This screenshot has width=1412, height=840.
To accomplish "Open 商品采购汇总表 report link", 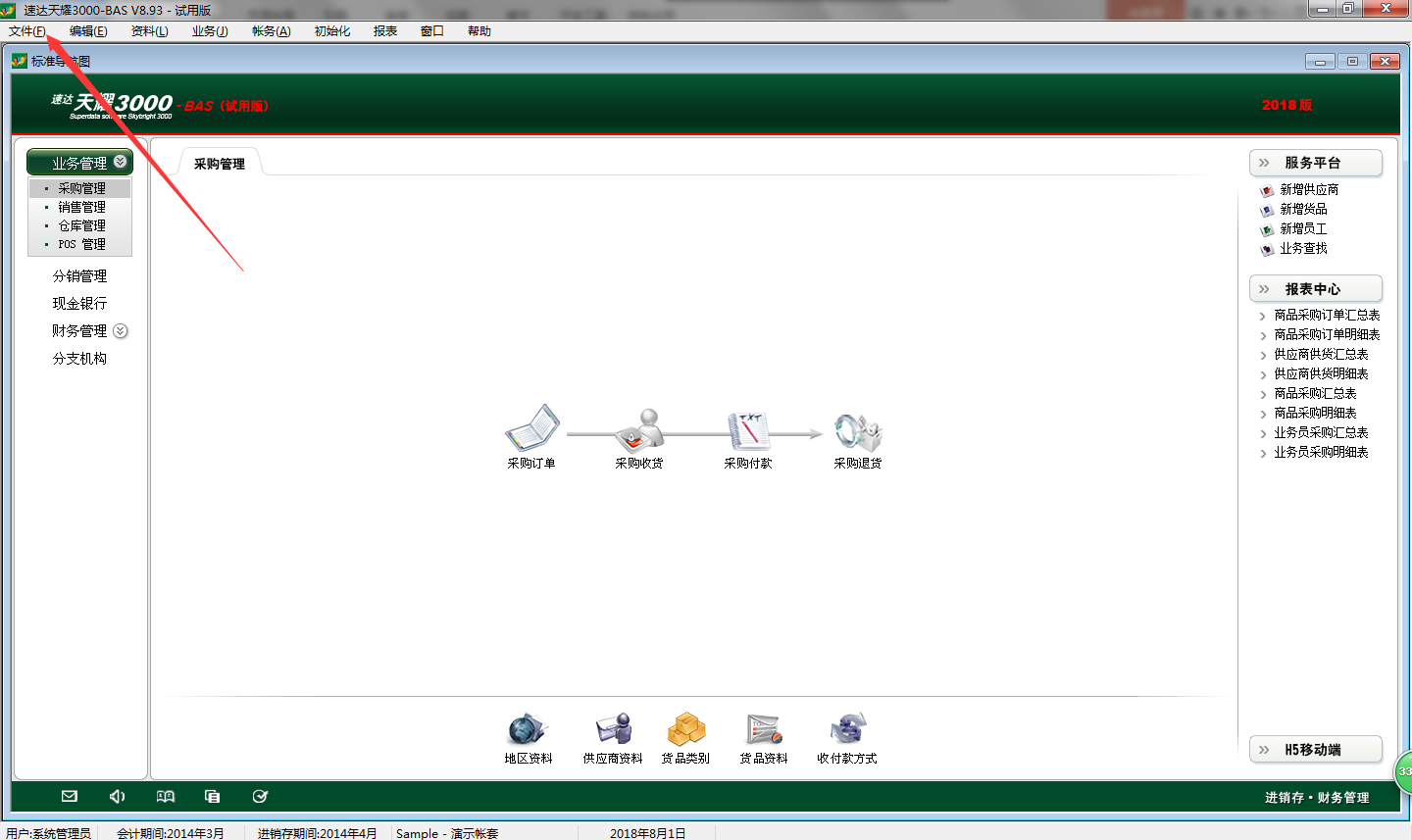I will coord(1315,393).
